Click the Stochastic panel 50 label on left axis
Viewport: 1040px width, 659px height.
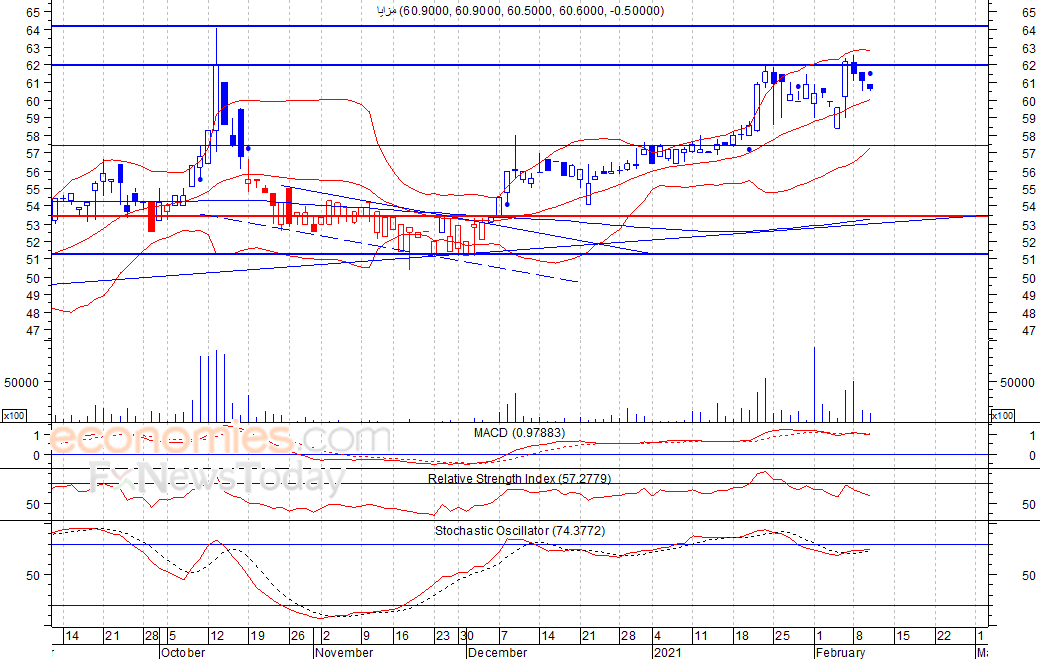[32, 575]
